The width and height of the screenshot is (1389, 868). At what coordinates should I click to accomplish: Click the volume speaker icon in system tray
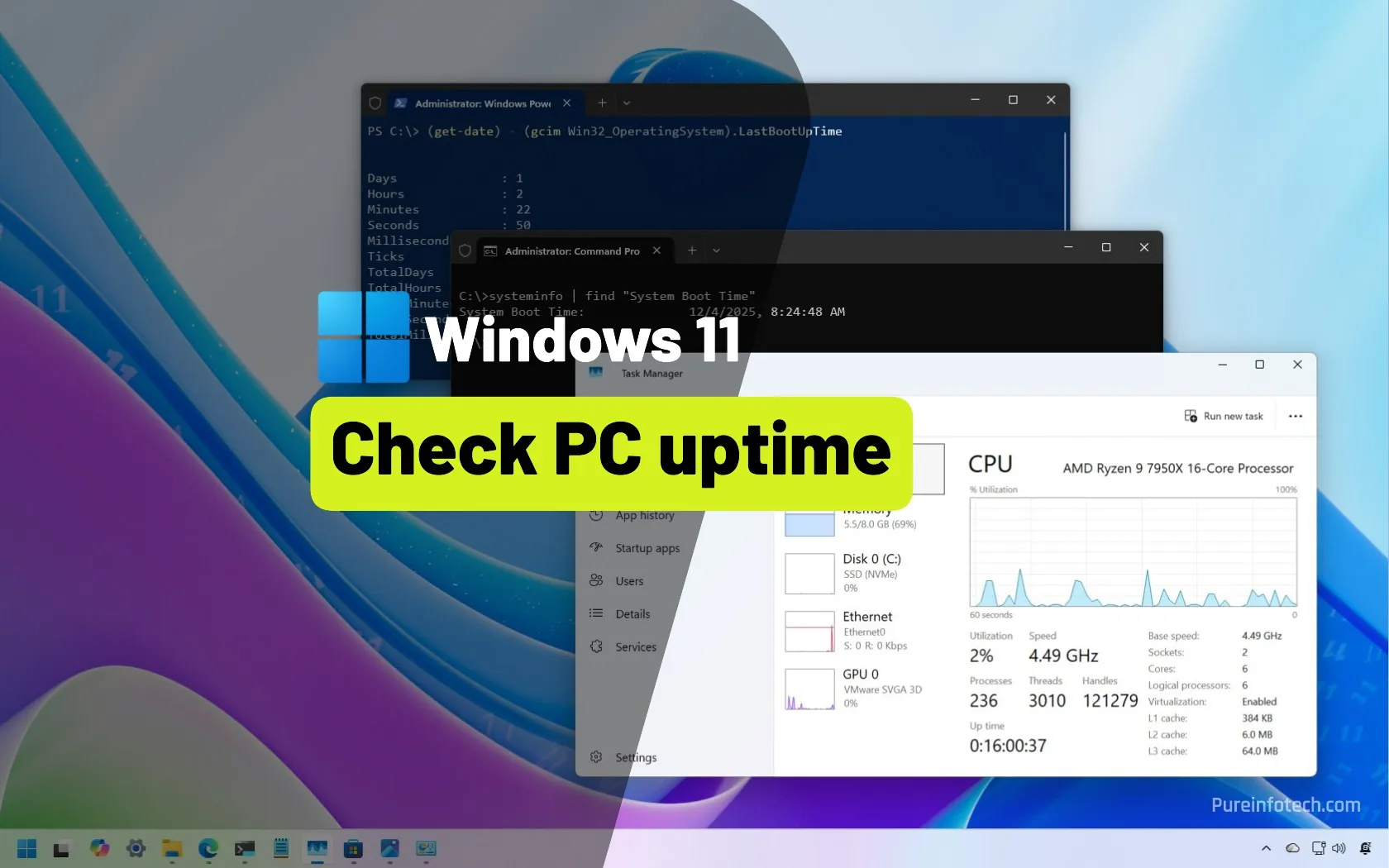tap(1339, 848)
